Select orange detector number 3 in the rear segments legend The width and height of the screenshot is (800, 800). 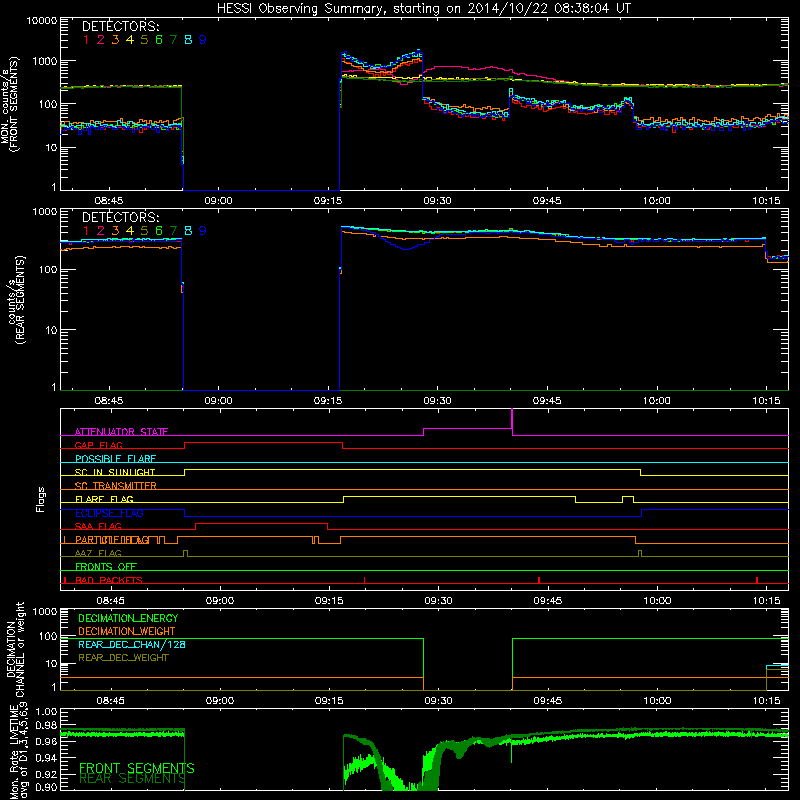tap(115, 231)
